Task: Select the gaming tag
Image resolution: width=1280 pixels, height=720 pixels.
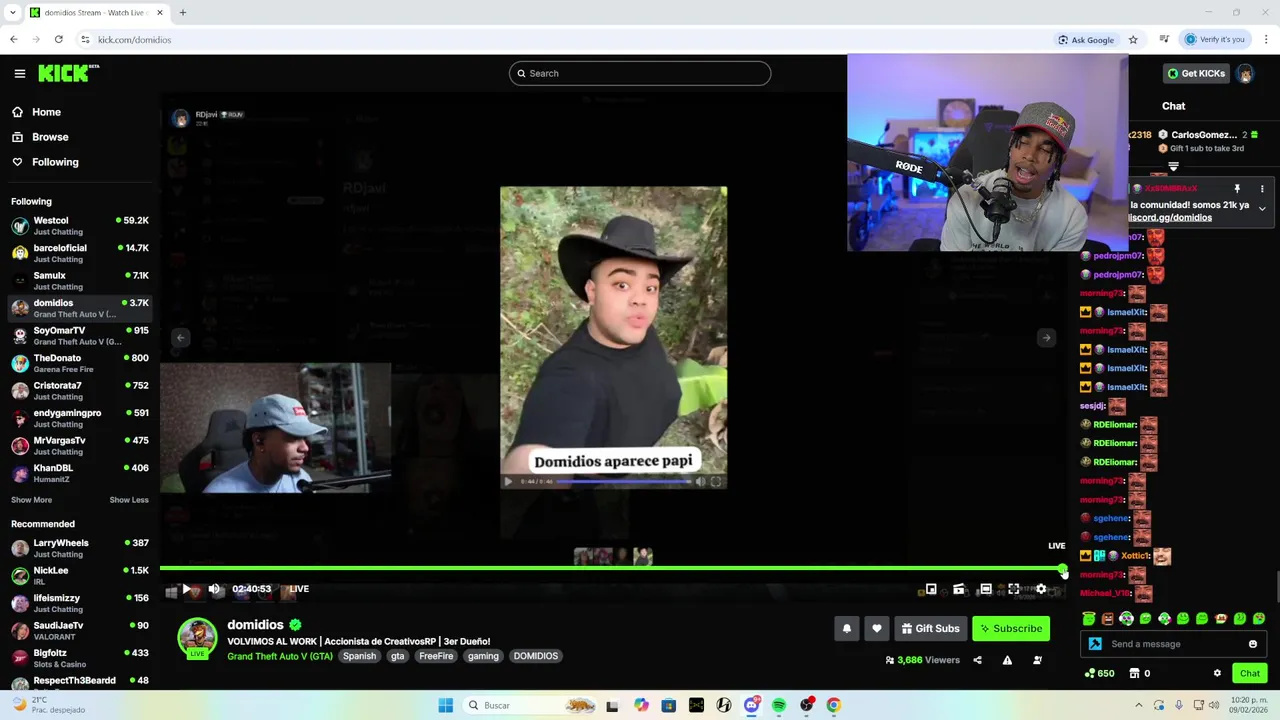Action: [x=483, y=656]
